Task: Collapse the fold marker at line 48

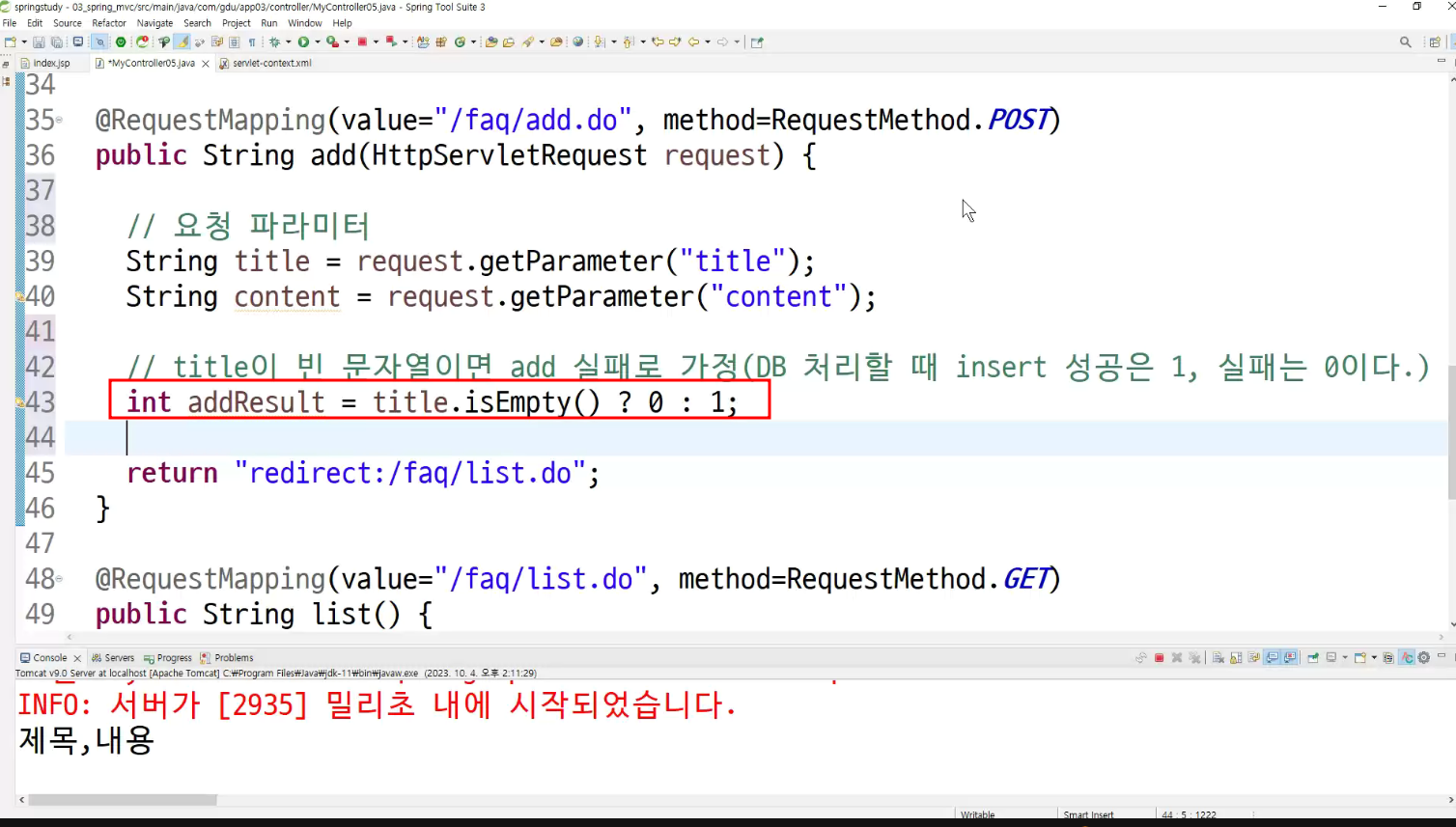Action: (x=60, y=579)
